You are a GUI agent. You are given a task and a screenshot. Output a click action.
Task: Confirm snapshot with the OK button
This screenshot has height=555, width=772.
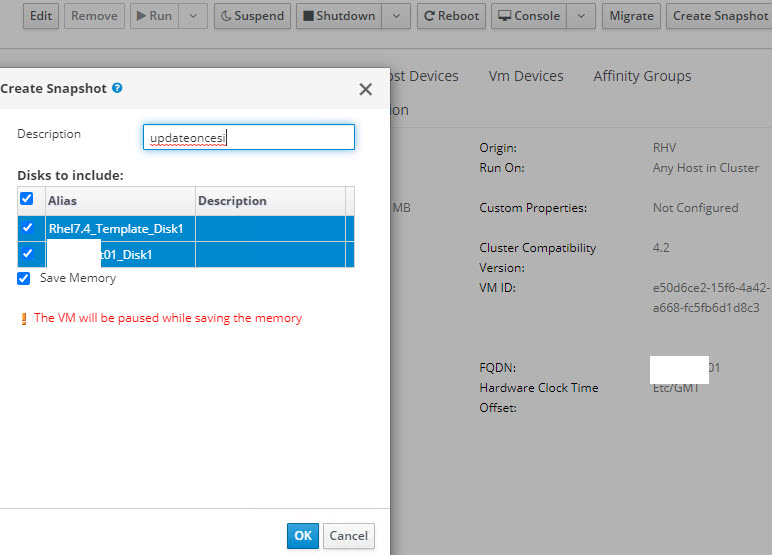(303, 535)
